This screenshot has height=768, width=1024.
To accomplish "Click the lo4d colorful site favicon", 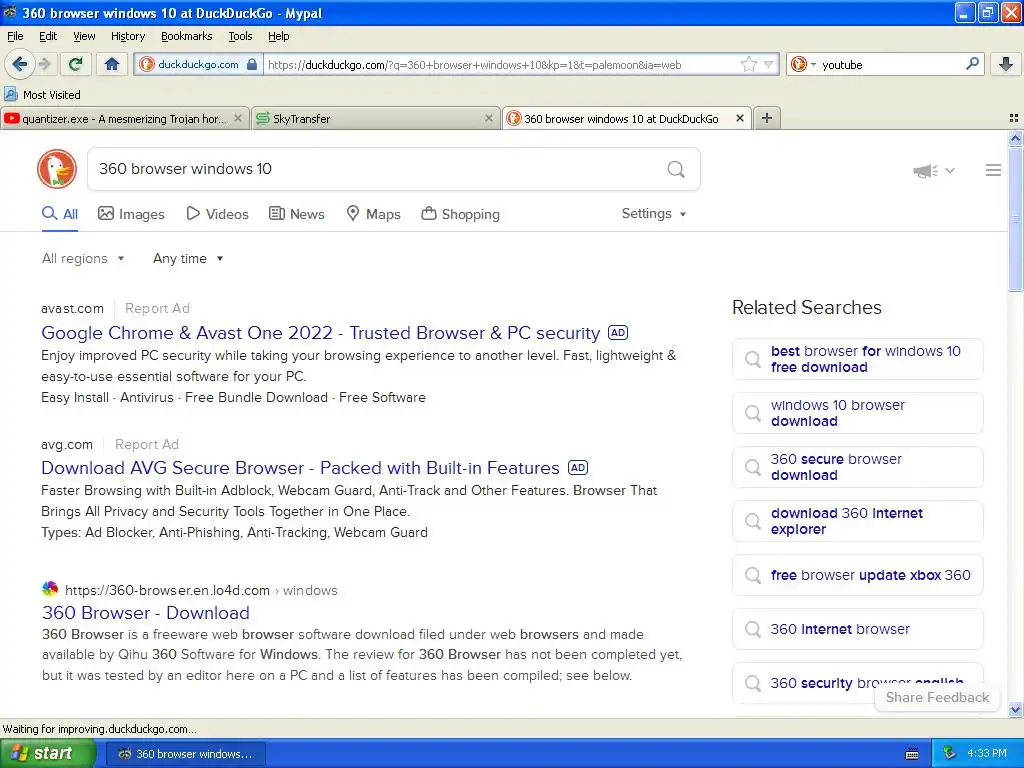I will tap(50, 589).
